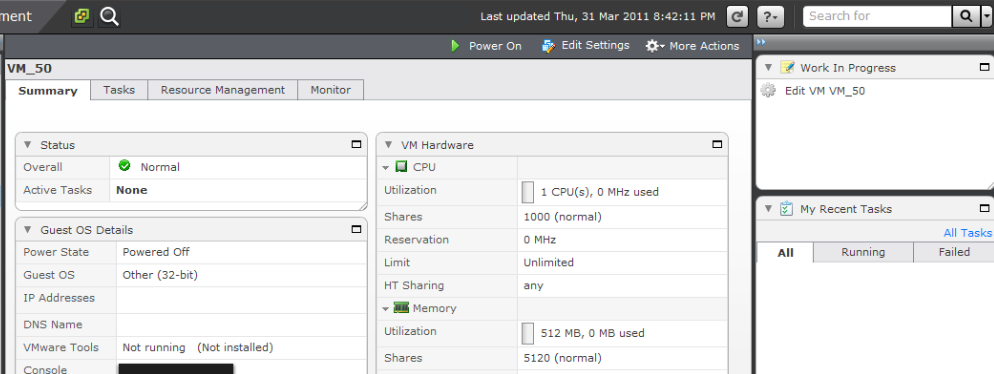Open the help question-mark dropdown
This screenshot has width=994, height=374.
[770, 16]
